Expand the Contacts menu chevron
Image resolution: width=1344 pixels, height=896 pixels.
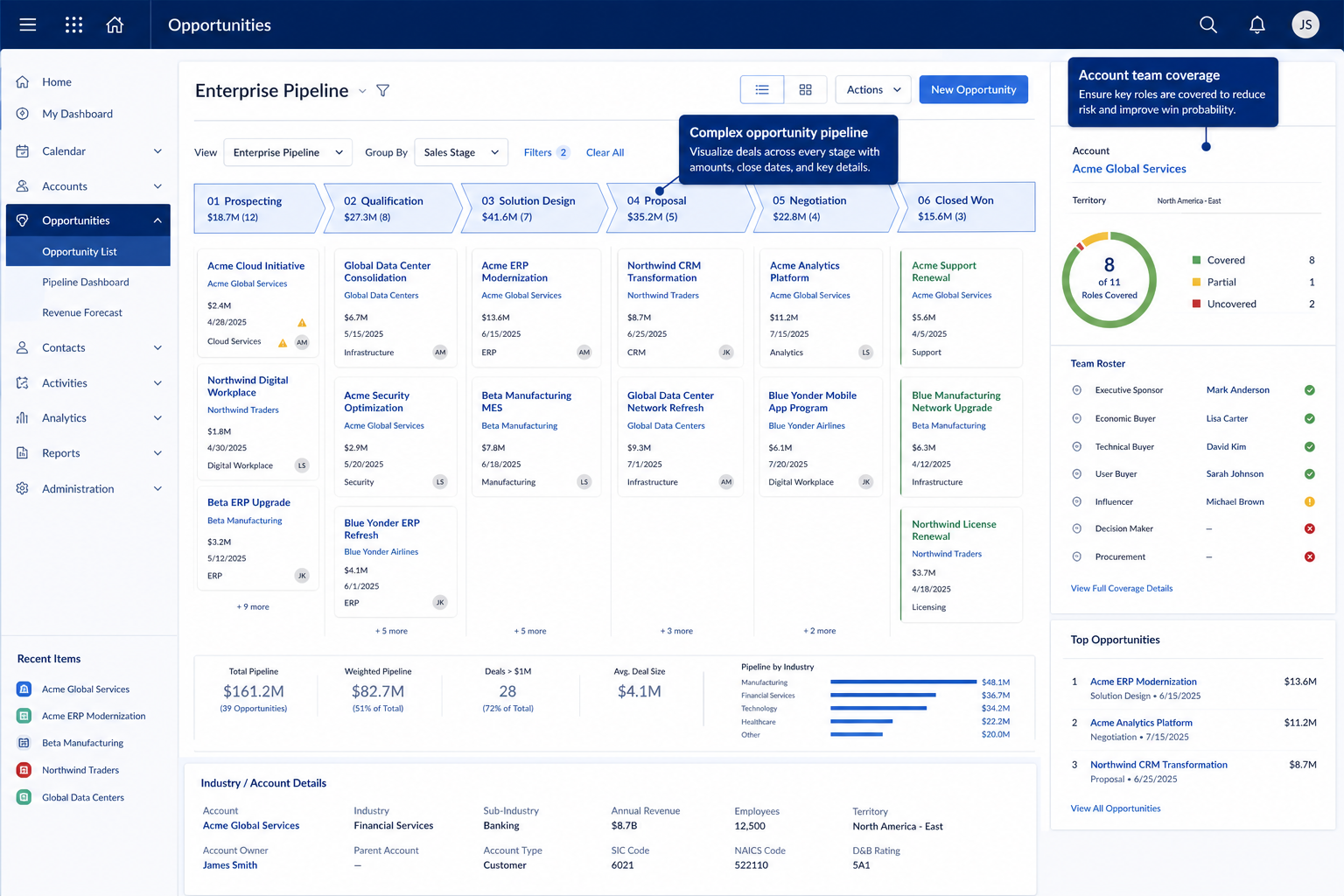tap(157, 347)
